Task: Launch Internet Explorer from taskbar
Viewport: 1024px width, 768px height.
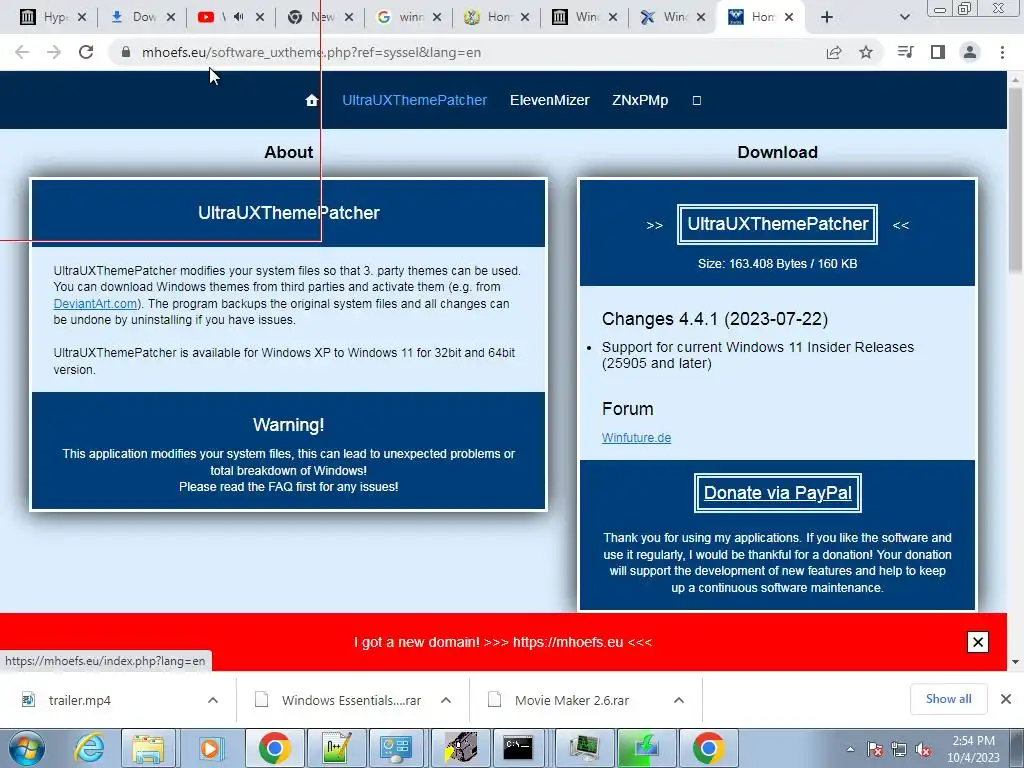Action: 89,748
